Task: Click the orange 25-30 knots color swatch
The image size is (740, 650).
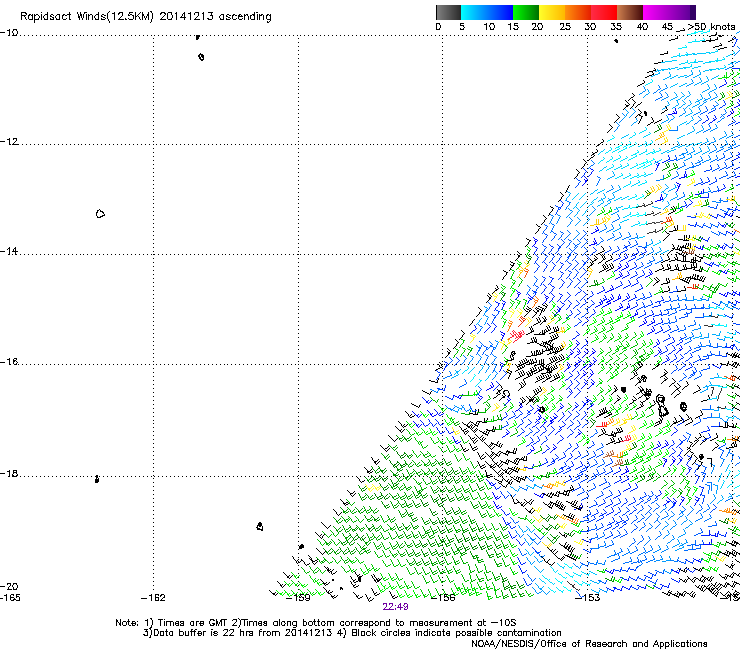Action: pyautogui.click(x=578, y=12)
